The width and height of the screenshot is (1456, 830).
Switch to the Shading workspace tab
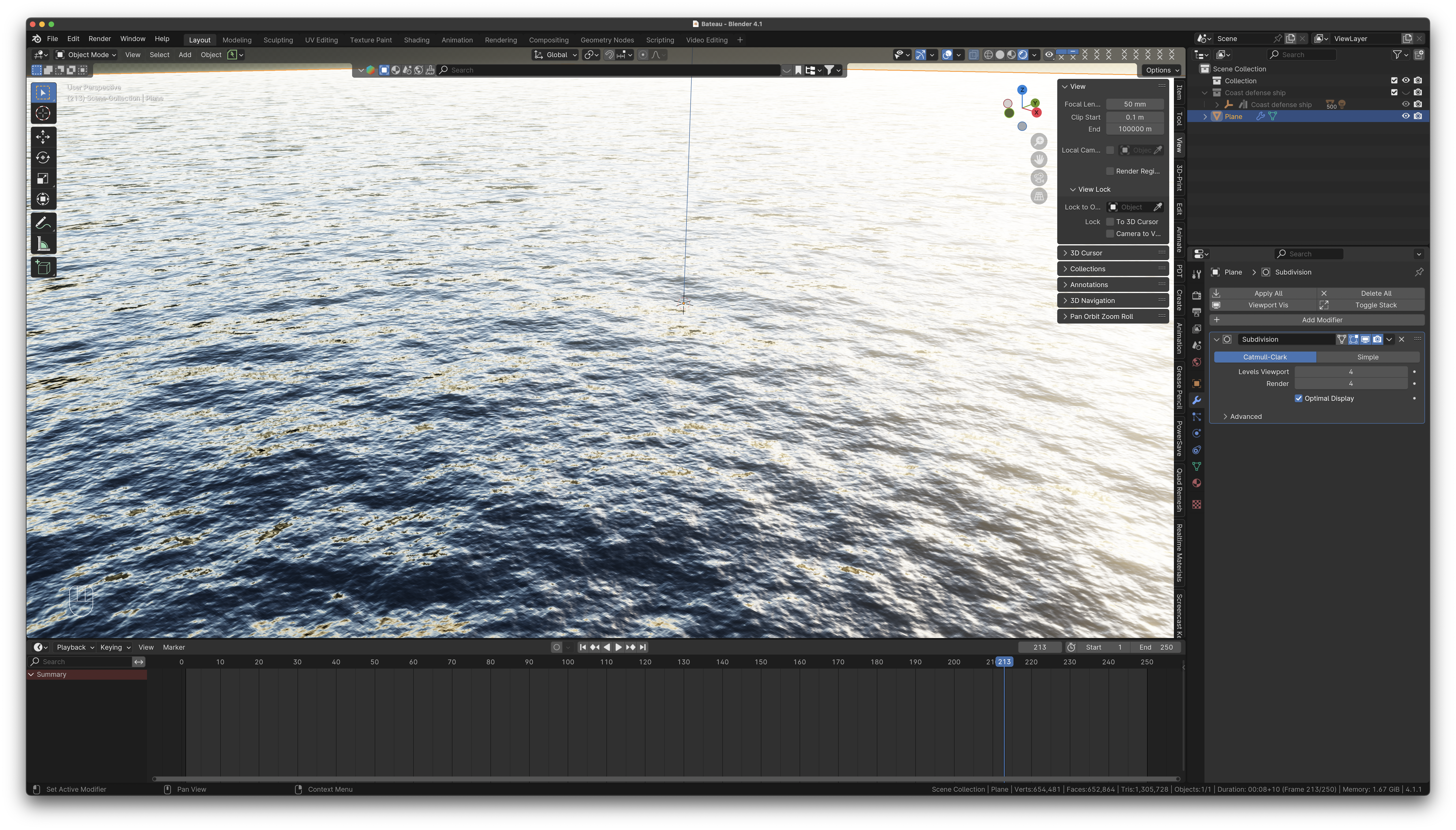tap(417, 40)
